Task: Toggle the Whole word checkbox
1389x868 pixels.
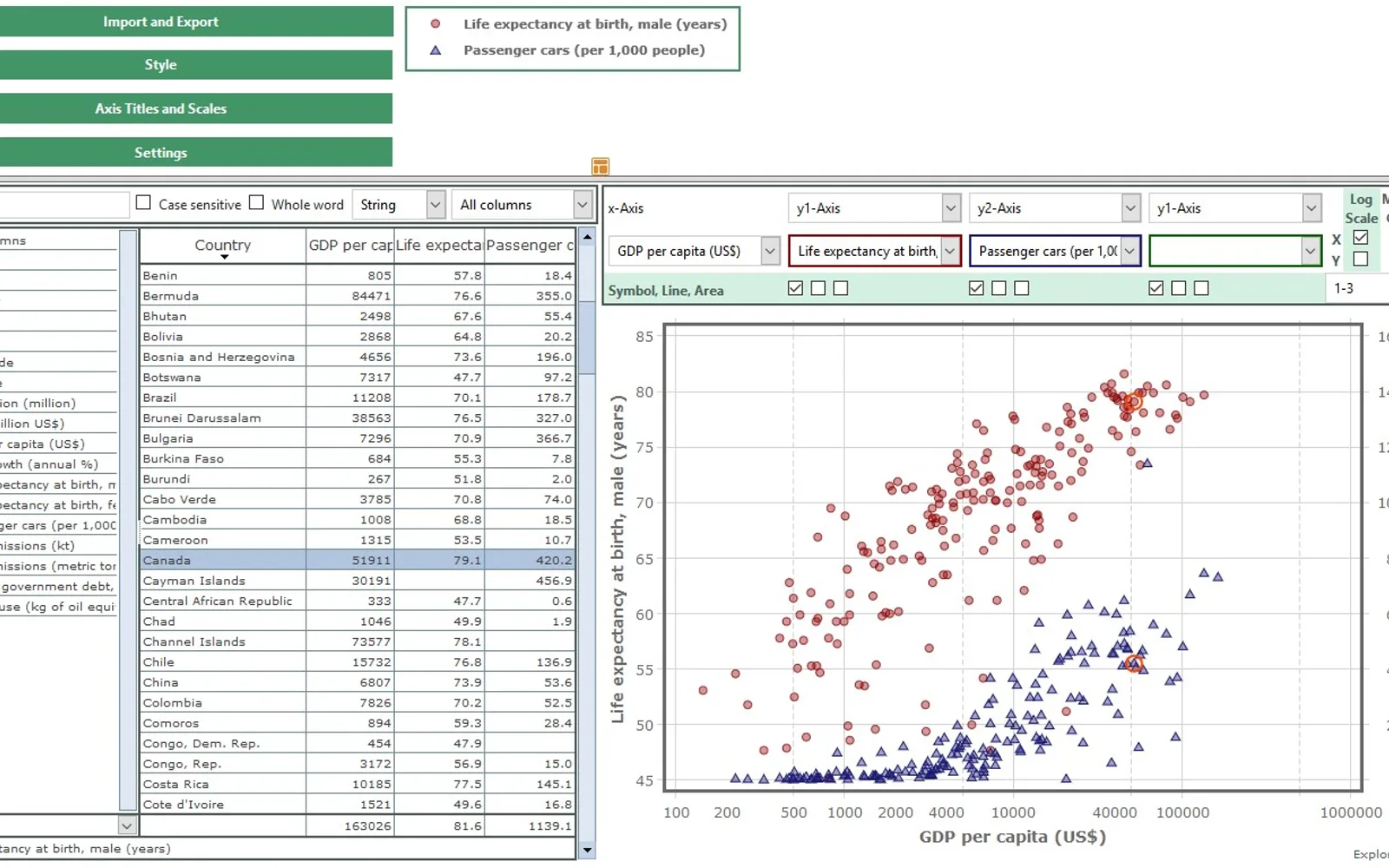Action: tap(256, 202)
